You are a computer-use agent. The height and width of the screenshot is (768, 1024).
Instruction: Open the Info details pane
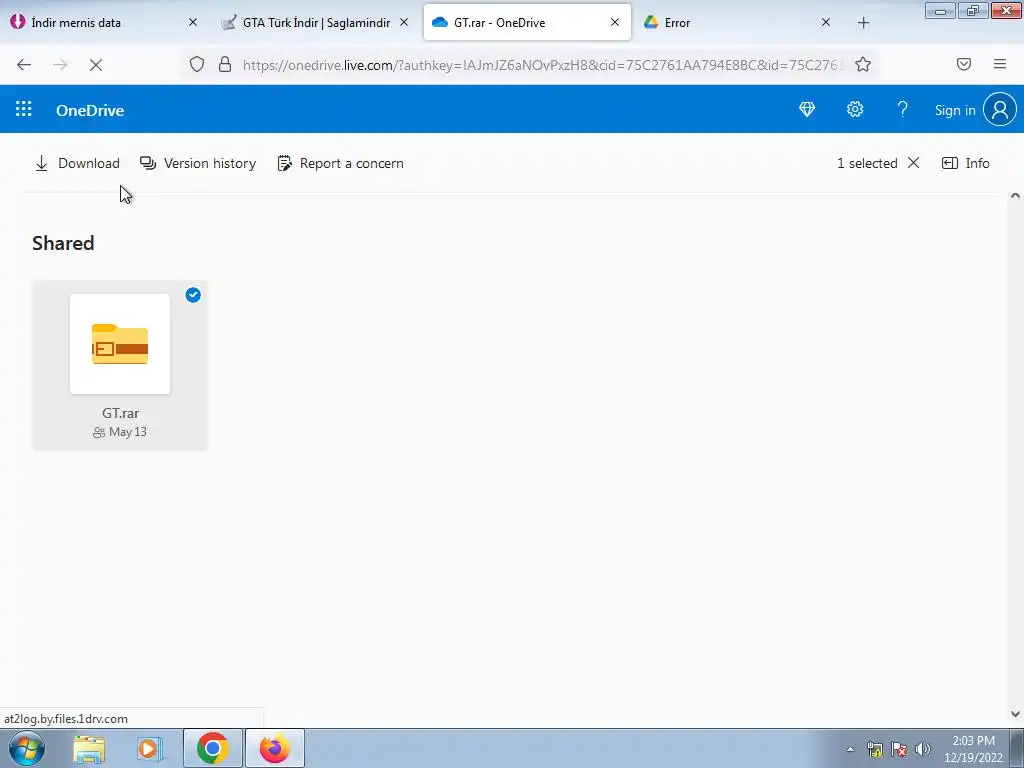(966, 163)
